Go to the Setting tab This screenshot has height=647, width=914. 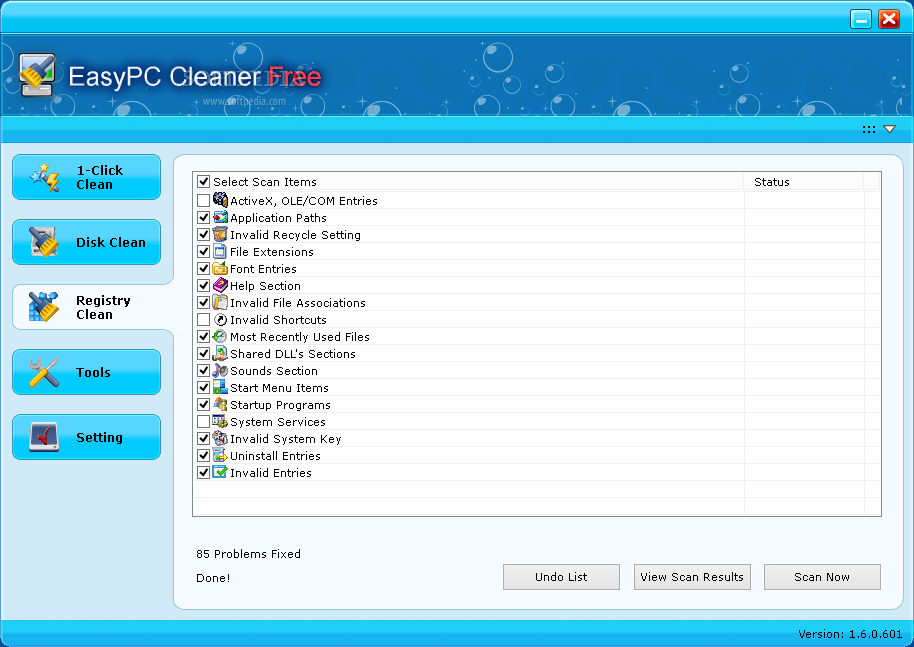pyautogui.click(x=86, y=437)
